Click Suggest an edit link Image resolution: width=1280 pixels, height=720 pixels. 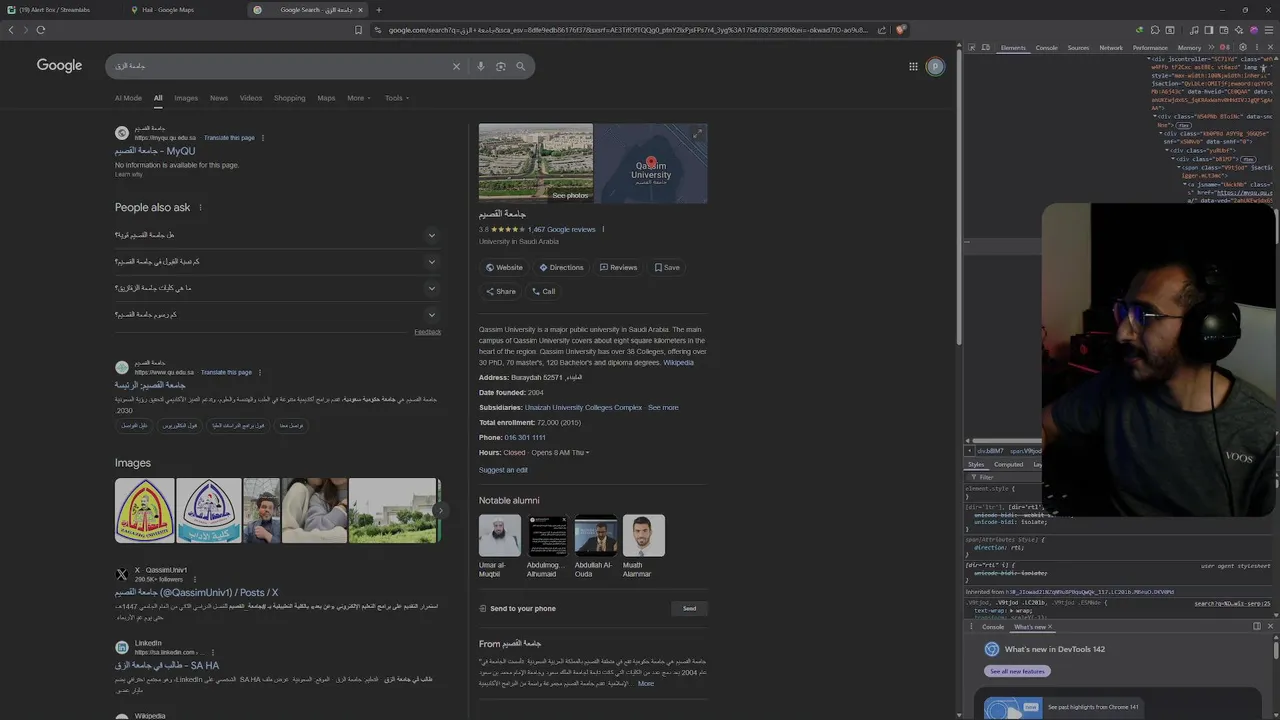(x=503, y=470)
